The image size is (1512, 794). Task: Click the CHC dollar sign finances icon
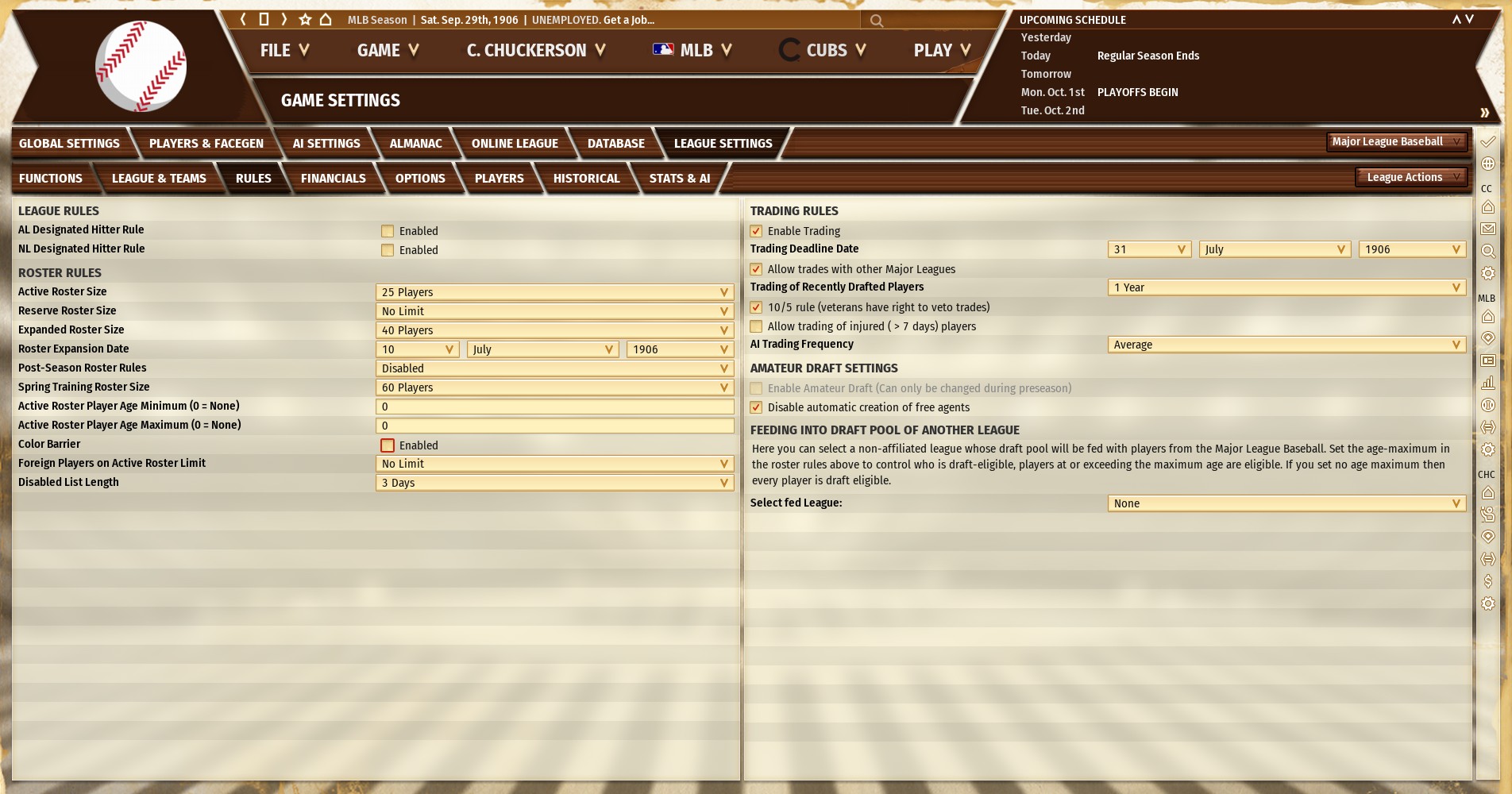[x=1488, y=581]
